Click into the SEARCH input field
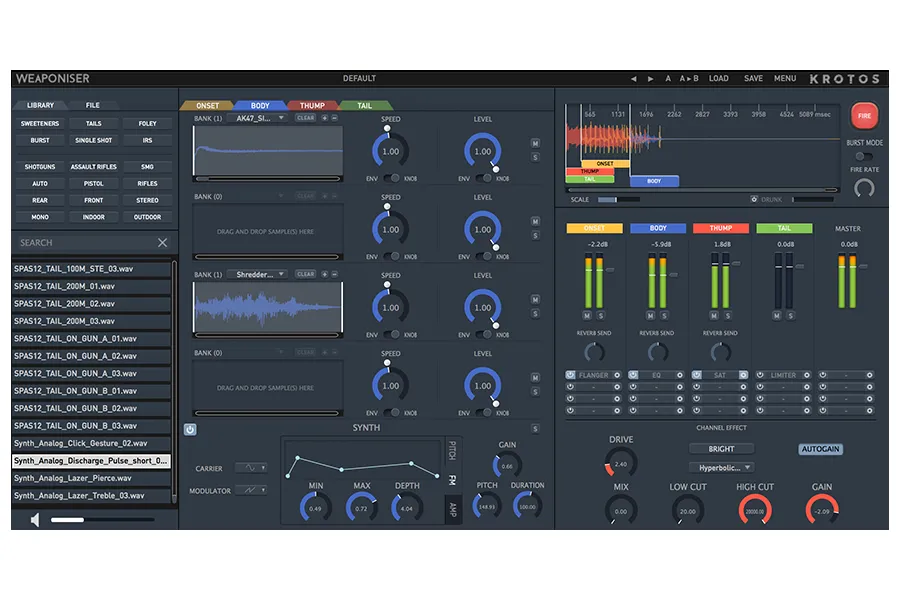The height and width of the screenshot is (600, 900). pyautogui.click(x=86, y=242)
